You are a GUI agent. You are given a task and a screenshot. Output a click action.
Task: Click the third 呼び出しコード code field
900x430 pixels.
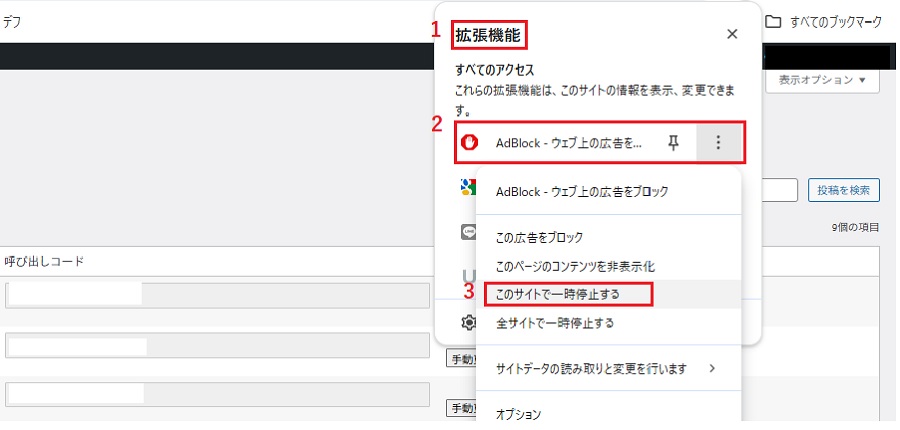218,395
